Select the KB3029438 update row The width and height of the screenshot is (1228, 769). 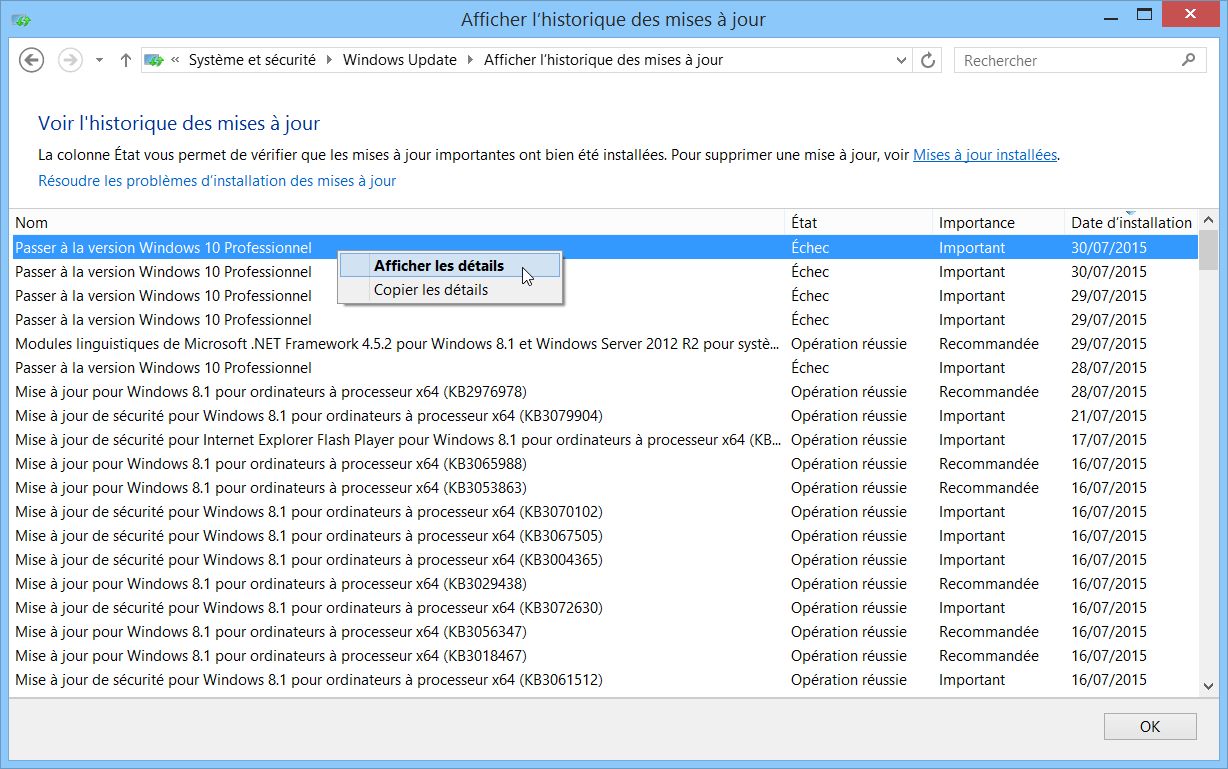point(605,584)
